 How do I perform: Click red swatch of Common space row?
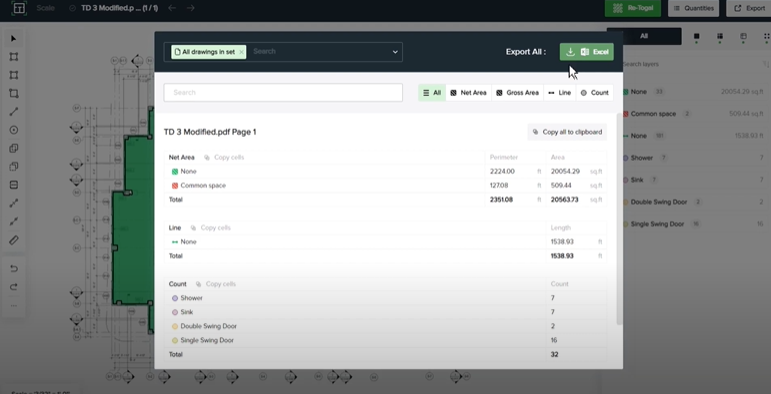click(x=175, y=186)
